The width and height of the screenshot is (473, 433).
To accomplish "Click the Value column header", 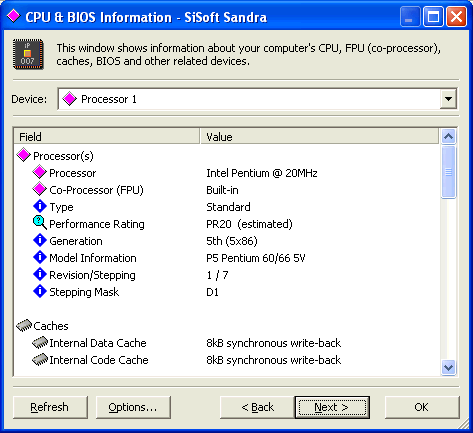I will pos(319,137).
